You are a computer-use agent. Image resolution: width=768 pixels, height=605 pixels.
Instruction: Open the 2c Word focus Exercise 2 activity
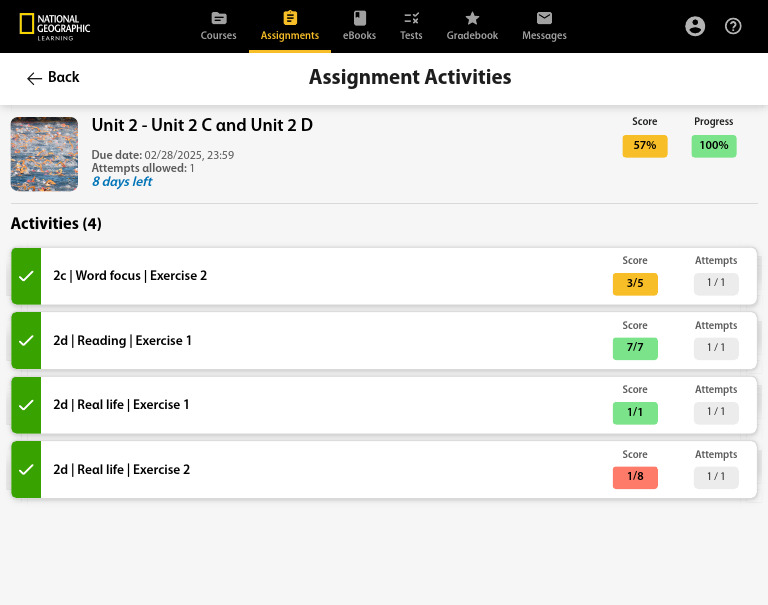(130, 276)
